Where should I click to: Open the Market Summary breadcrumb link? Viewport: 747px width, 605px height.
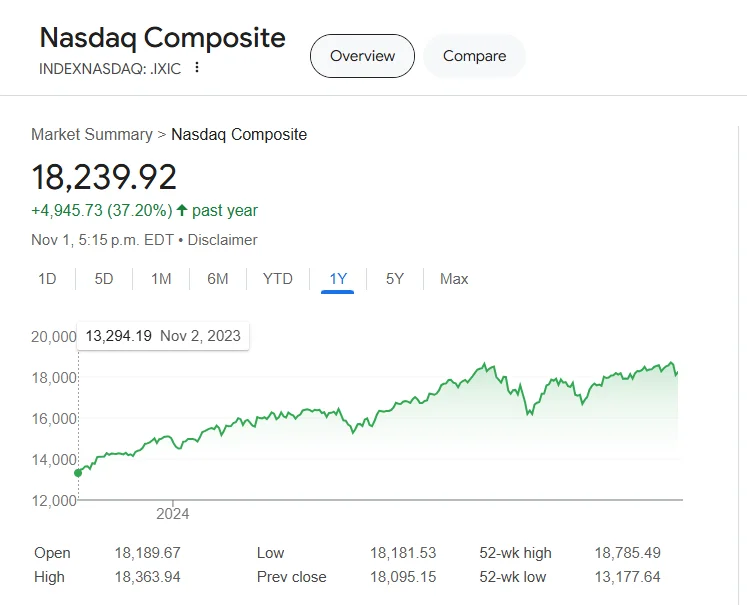point(91,134)
